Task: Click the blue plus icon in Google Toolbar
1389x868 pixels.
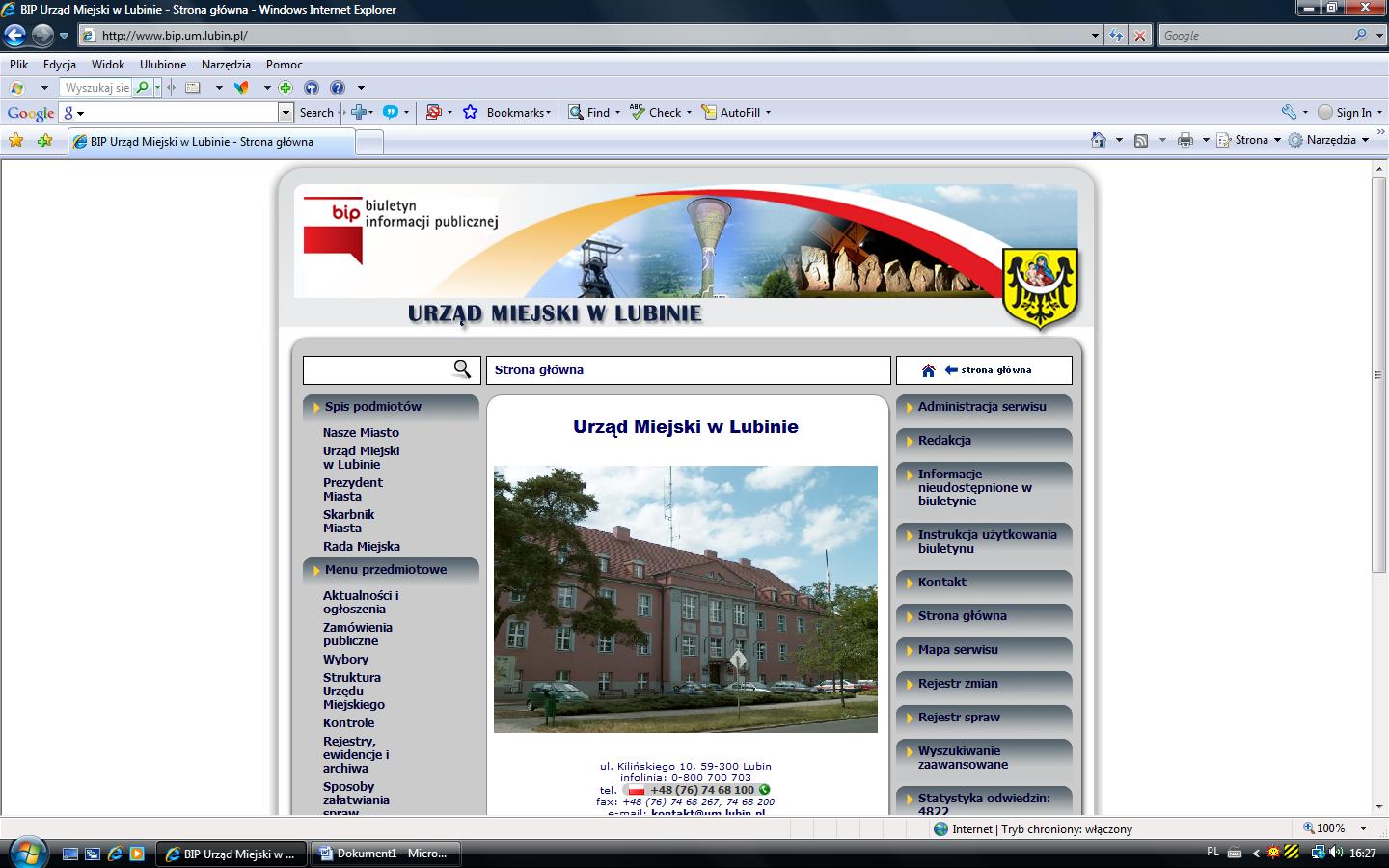Action: point(359,112)
